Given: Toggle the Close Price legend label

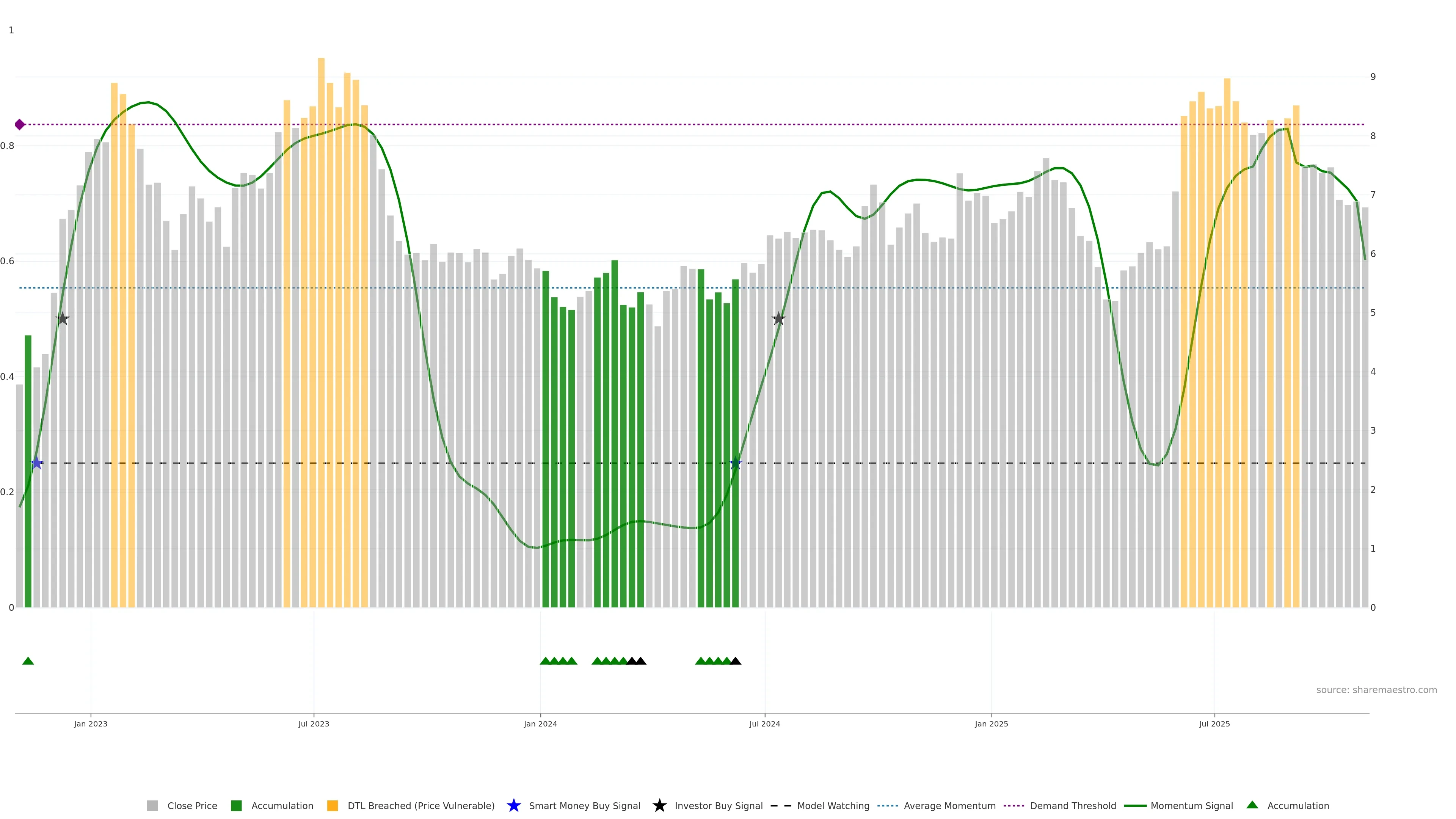Looking at the screenshot, I should (192, 805).
